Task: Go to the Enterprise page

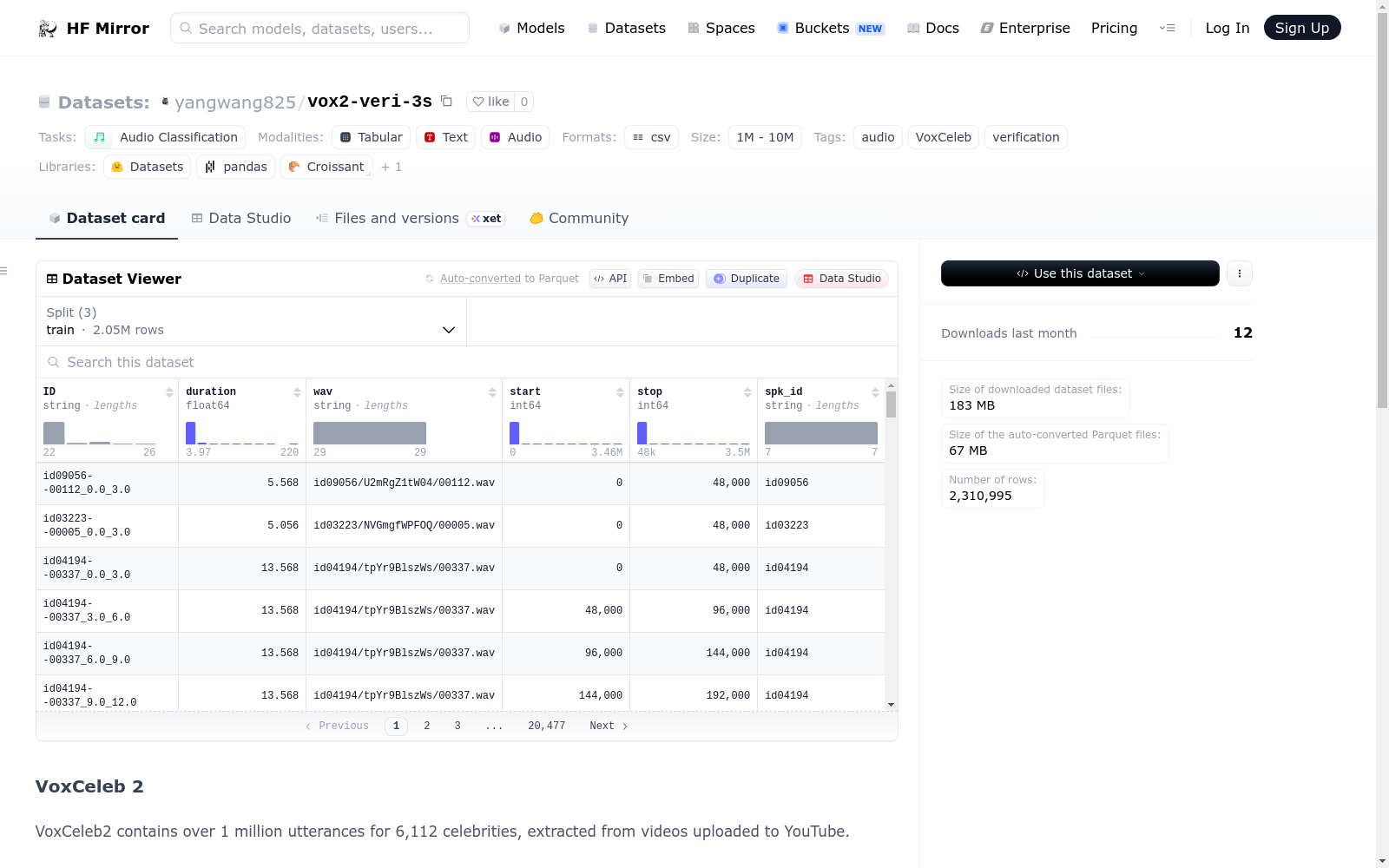Action: coord(1025,28)
